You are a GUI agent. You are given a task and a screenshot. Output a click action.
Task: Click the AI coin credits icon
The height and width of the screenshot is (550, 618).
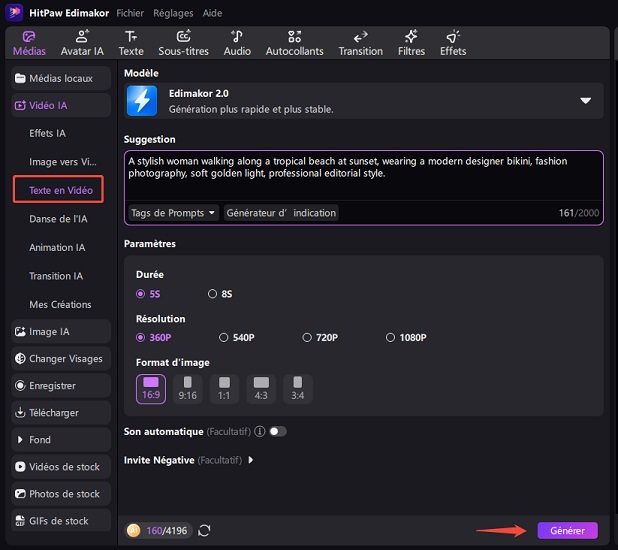pyautogui.click(x=133, y=530)
